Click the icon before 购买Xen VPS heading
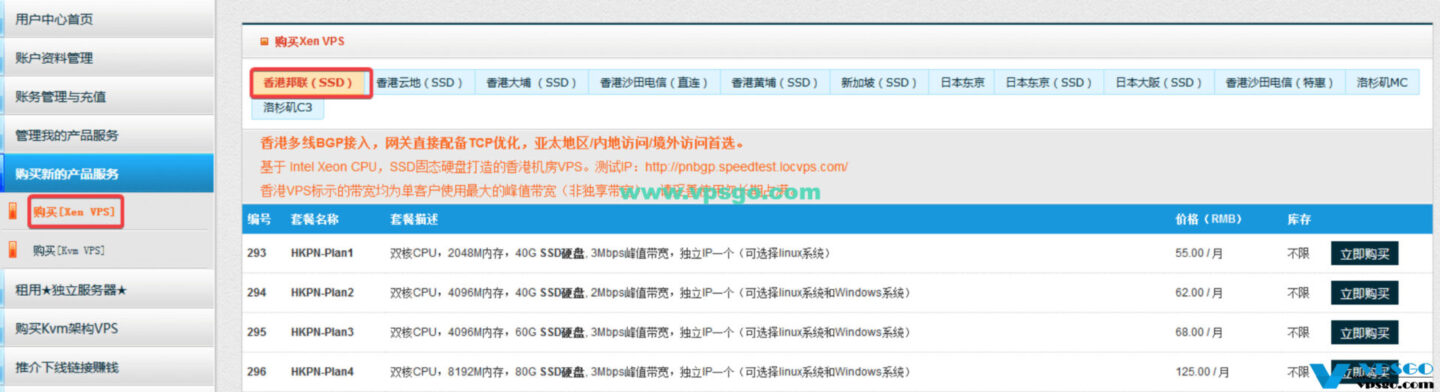The height and width of the screenshot is (392, 1440). tap(264, 42)
